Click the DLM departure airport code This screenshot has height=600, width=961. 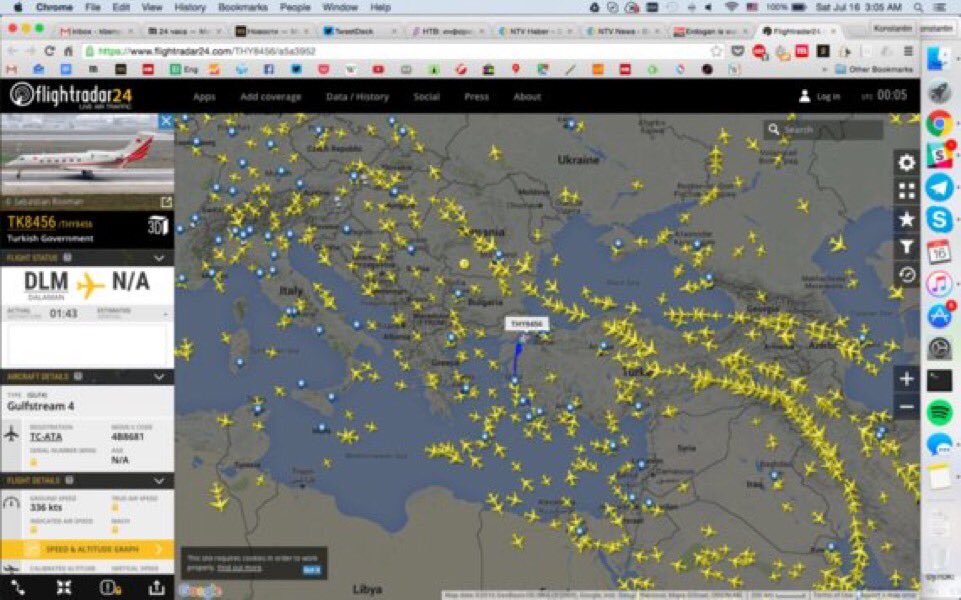(46, 281)
